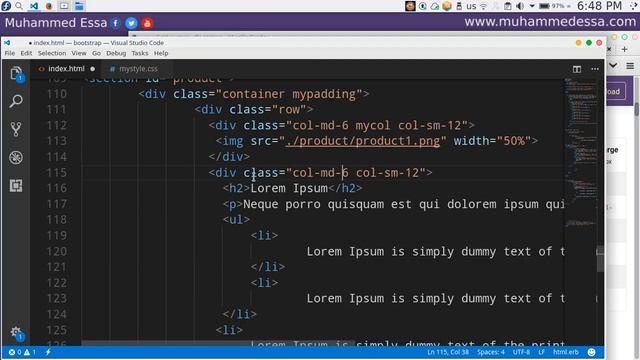Click UTF-8 encoding in status bar
The image size is (640, 360).
521,352
